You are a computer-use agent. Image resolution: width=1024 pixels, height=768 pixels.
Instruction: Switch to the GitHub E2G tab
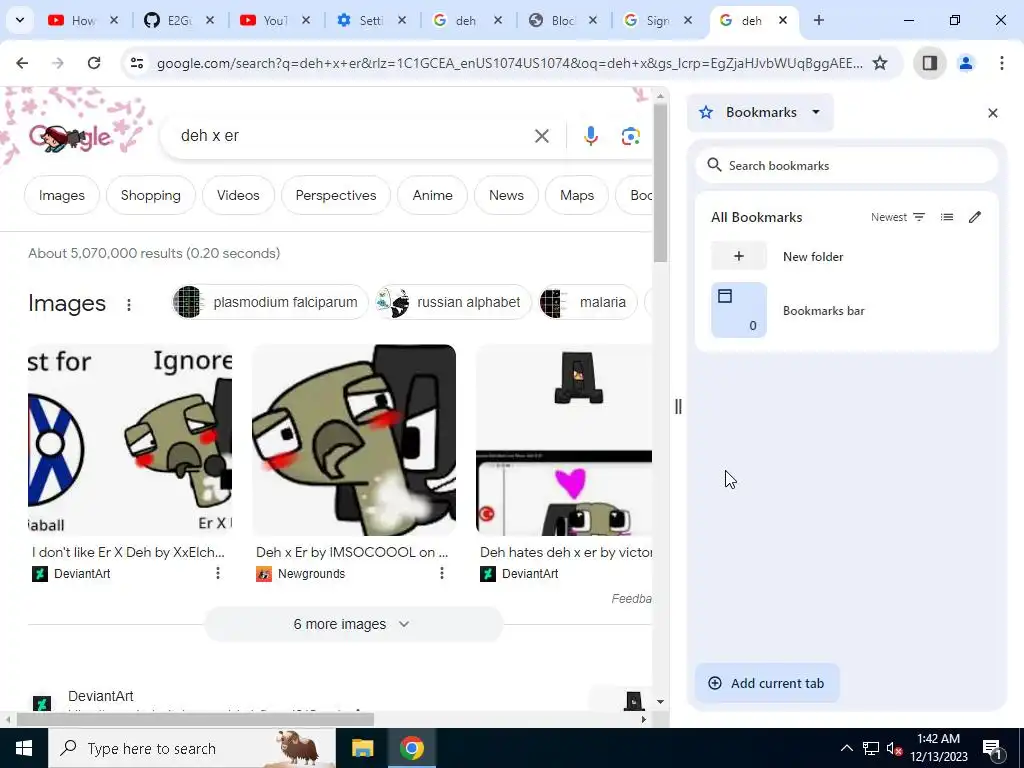click(179, 21)
